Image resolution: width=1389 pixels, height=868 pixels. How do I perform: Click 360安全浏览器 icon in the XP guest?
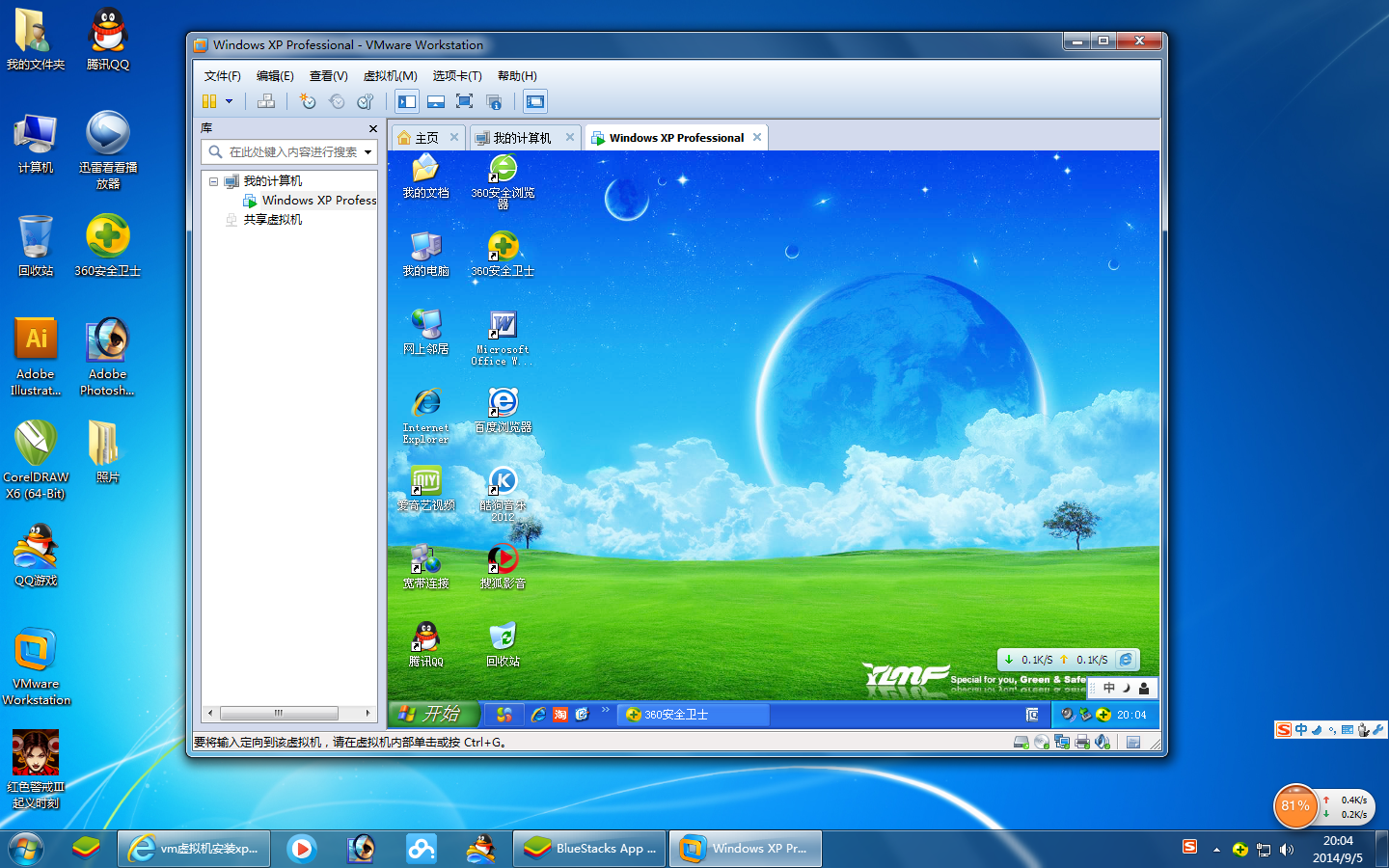pos(503,182)
